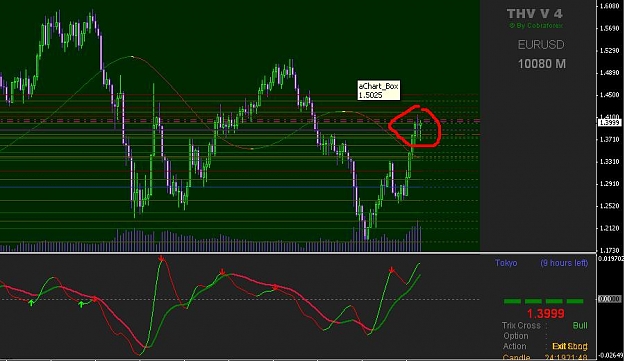Click the second green up arrow in the Trix indicator
Screen dimensions: 625x361
[81, 304]
